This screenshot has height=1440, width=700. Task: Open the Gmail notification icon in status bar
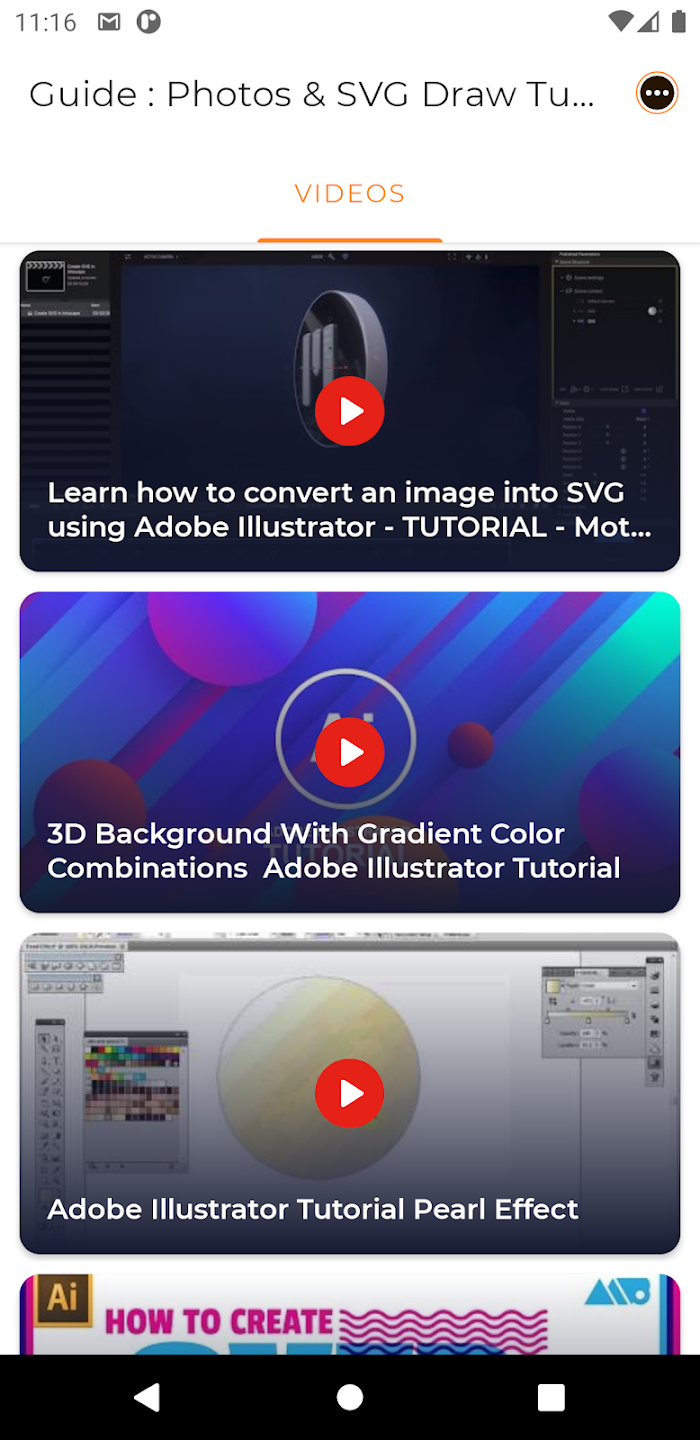tap(109, 22)
